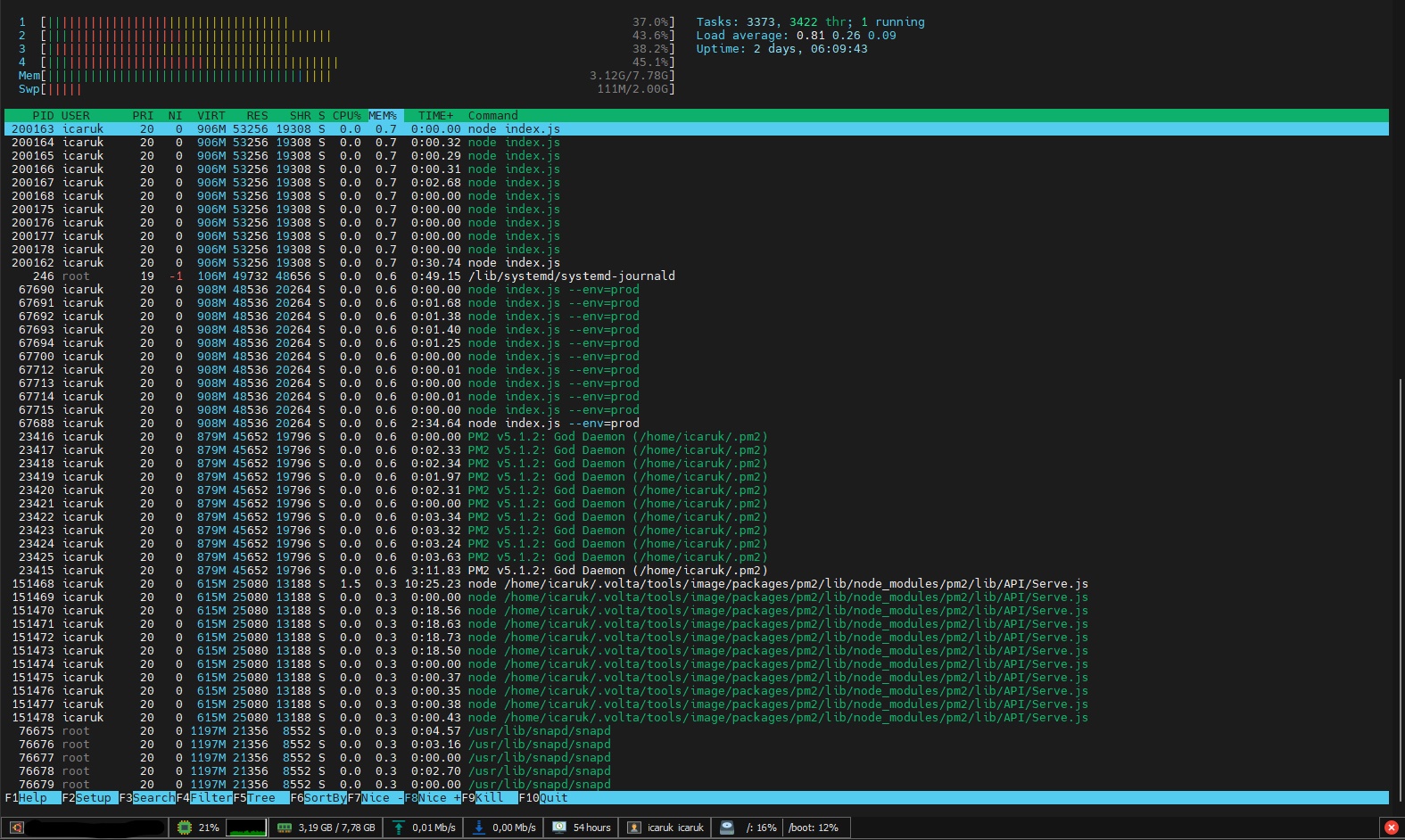
Task: Select process 67712 node index.js --env=prod
Action: pyautogui.click(x=697, y=370)
